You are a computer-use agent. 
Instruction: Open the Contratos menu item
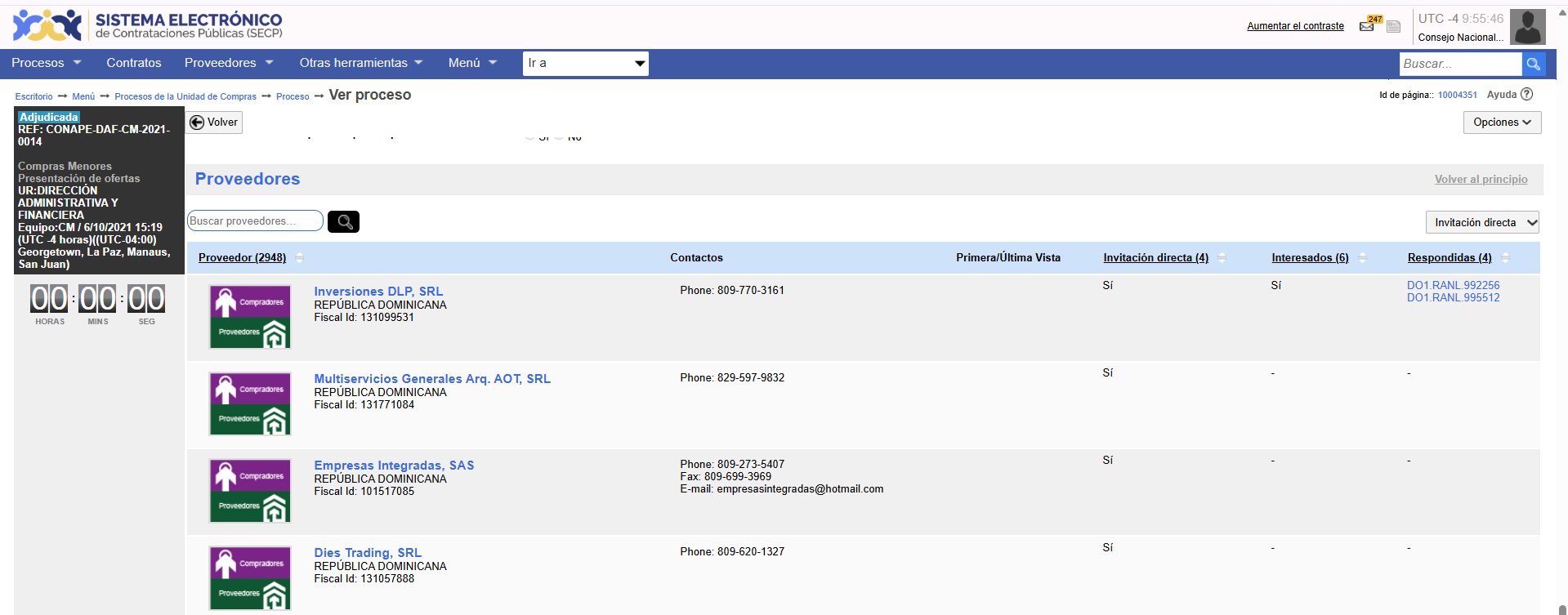tap(134, 63)
